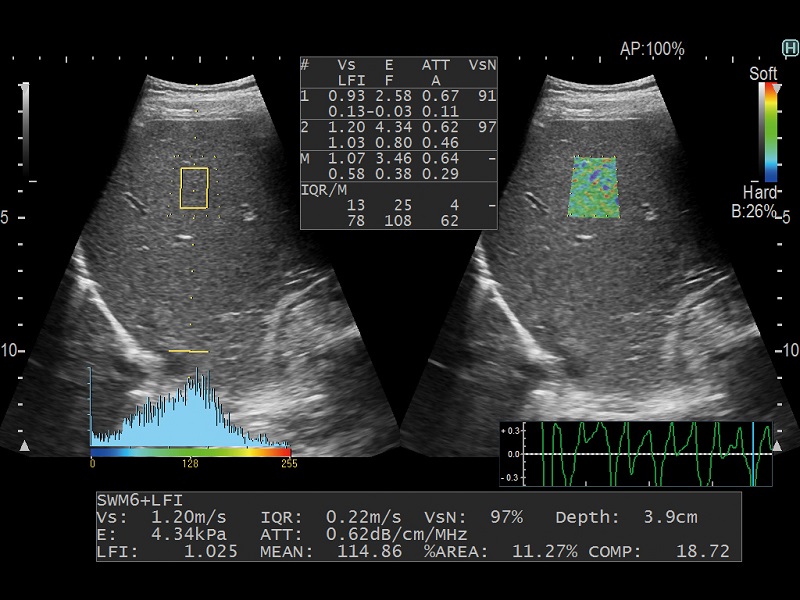
Task: Click the colored elastography map on right image
Action: coord(594,187)
